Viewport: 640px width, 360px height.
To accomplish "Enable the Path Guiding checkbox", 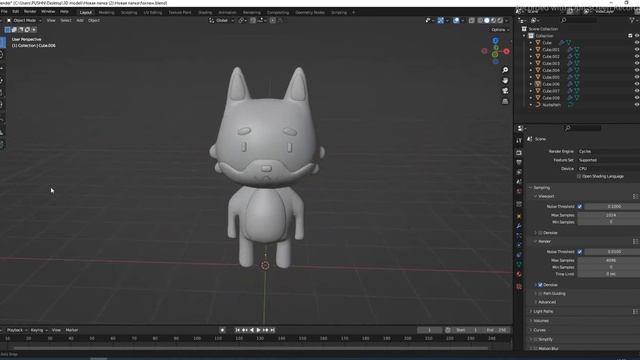I will point(540,293).
